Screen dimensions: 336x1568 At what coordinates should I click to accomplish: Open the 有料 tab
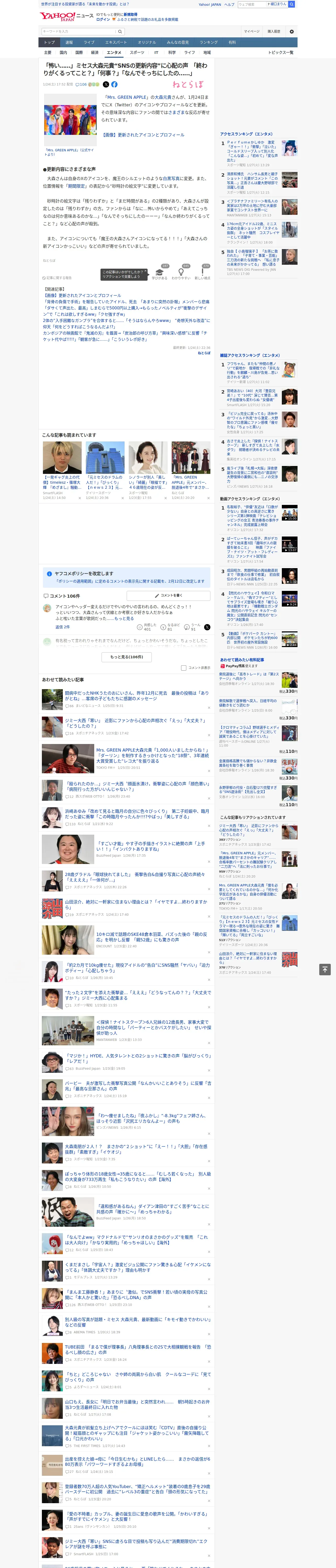(x=232, y=43)
